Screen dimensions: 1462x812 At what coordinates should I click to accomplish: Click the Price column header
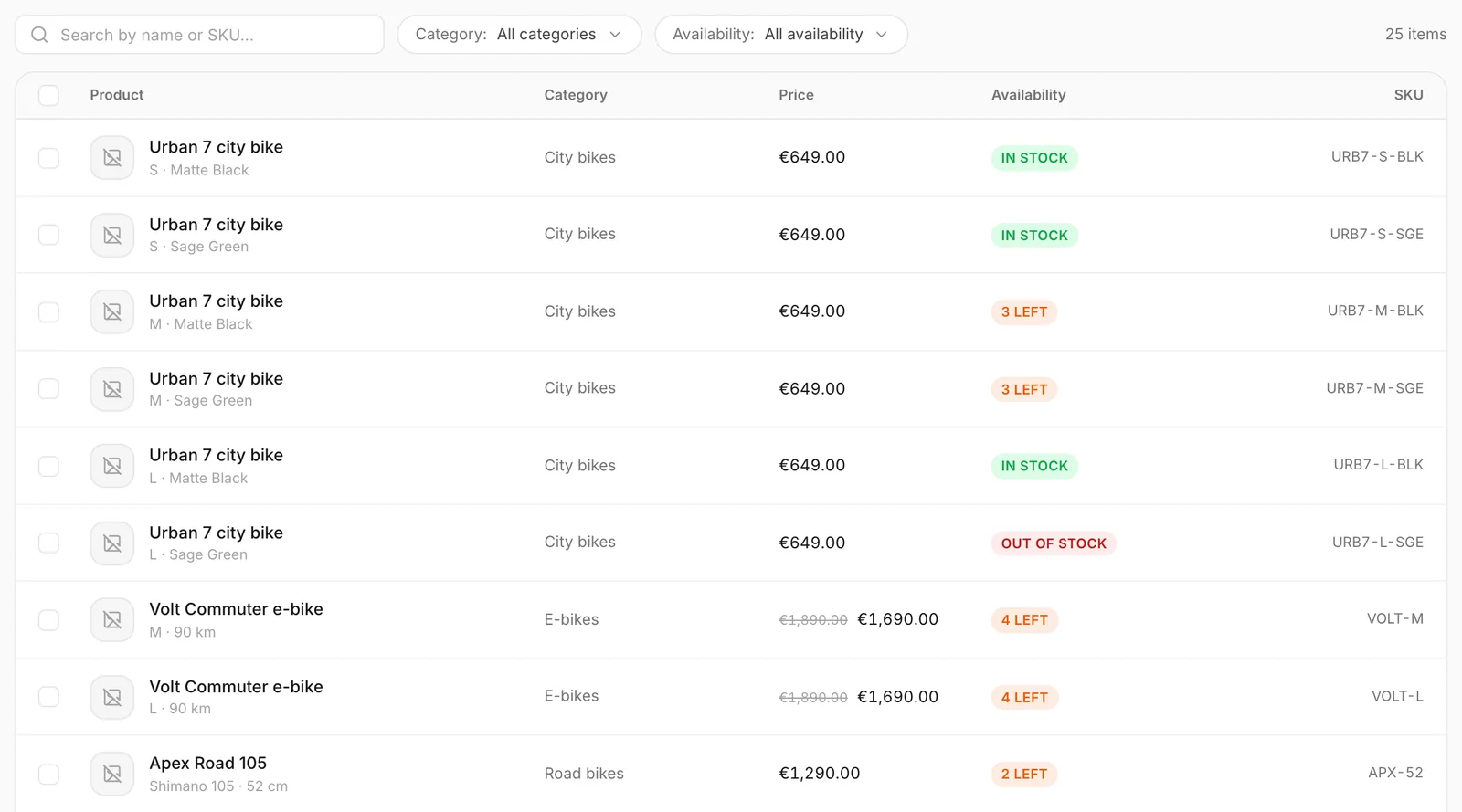796,95
